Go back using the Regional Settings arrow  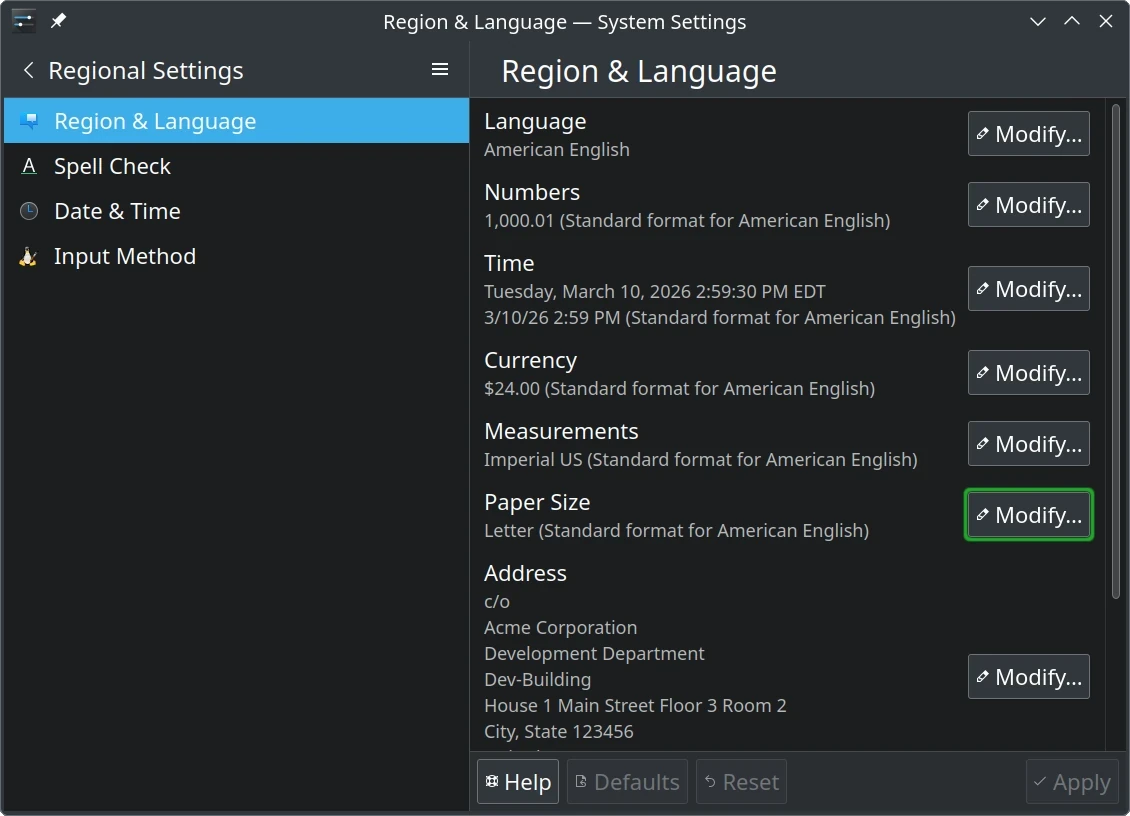[29, 70]
